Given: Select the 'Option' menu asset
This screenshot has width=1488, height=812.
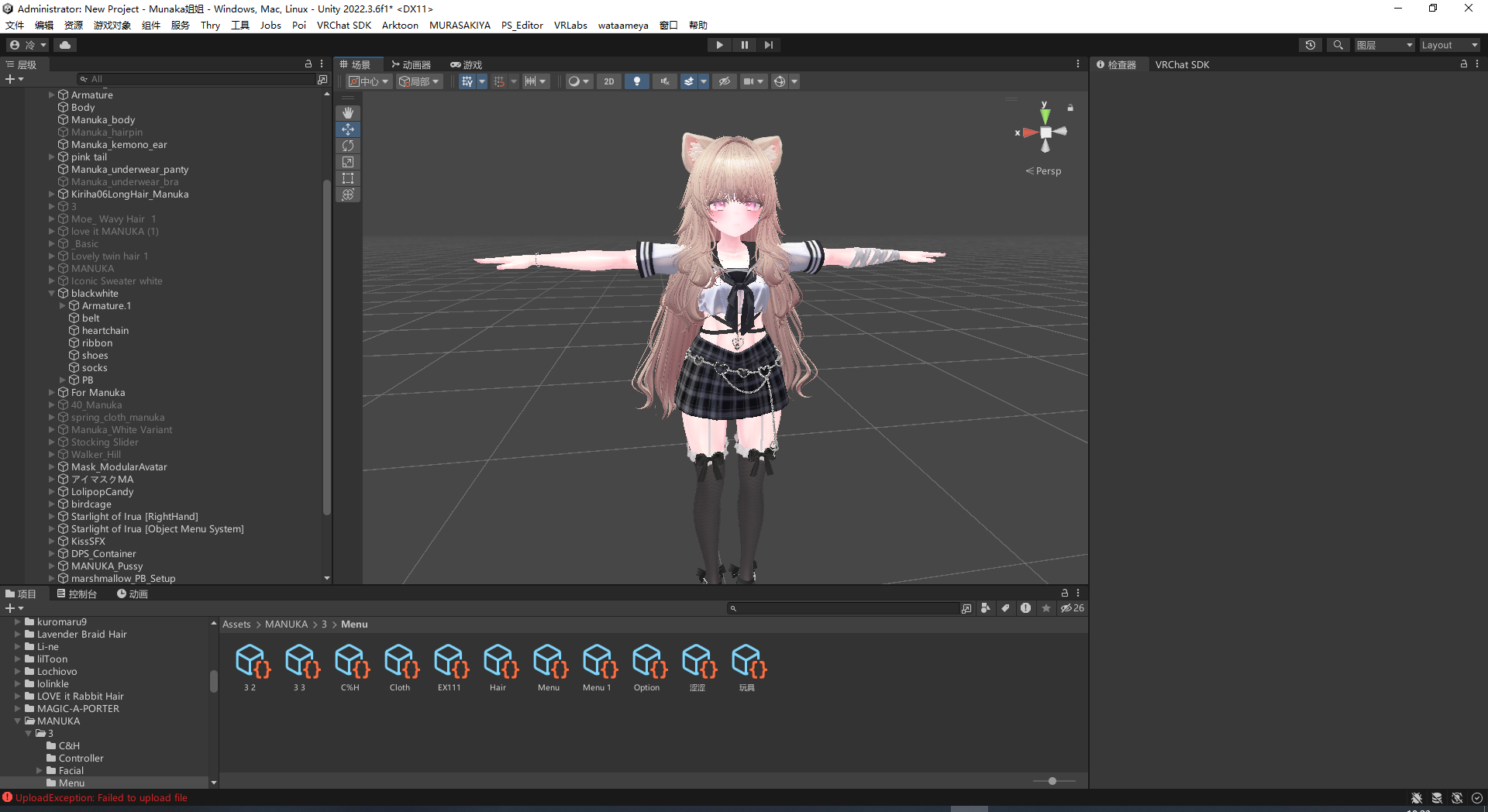Looking at the screenshot, I should [x=646, y=667].
